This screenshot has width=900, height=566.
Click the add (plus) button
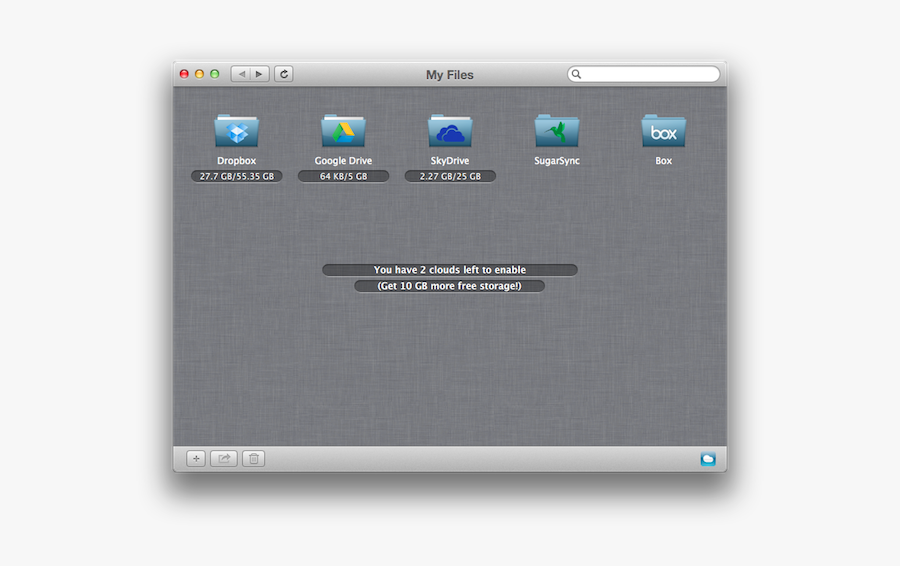pyautogui.click(x=196, y=459)
